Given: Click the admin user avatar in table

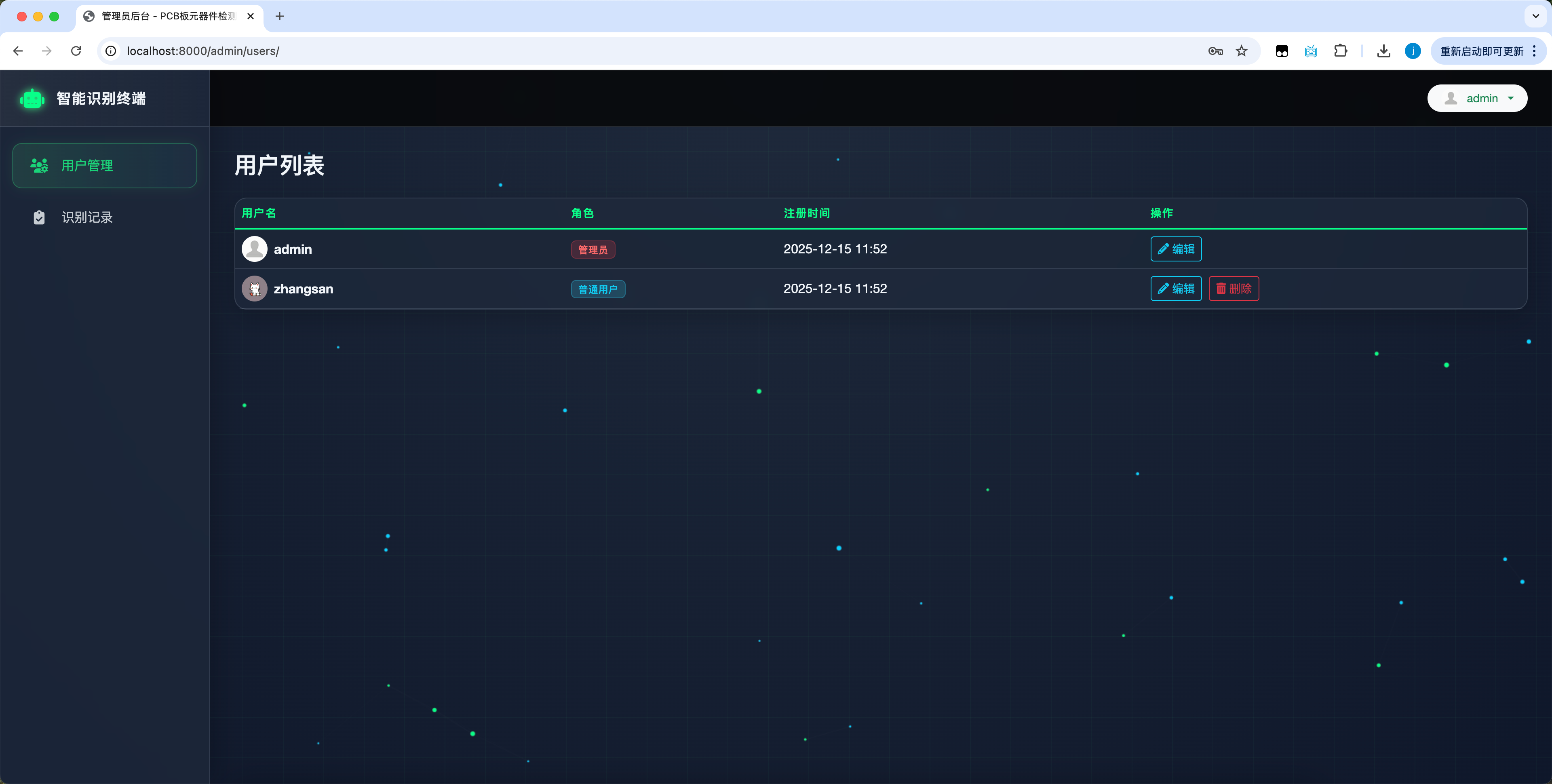Looking at the screenshot, I should (254, 249).
